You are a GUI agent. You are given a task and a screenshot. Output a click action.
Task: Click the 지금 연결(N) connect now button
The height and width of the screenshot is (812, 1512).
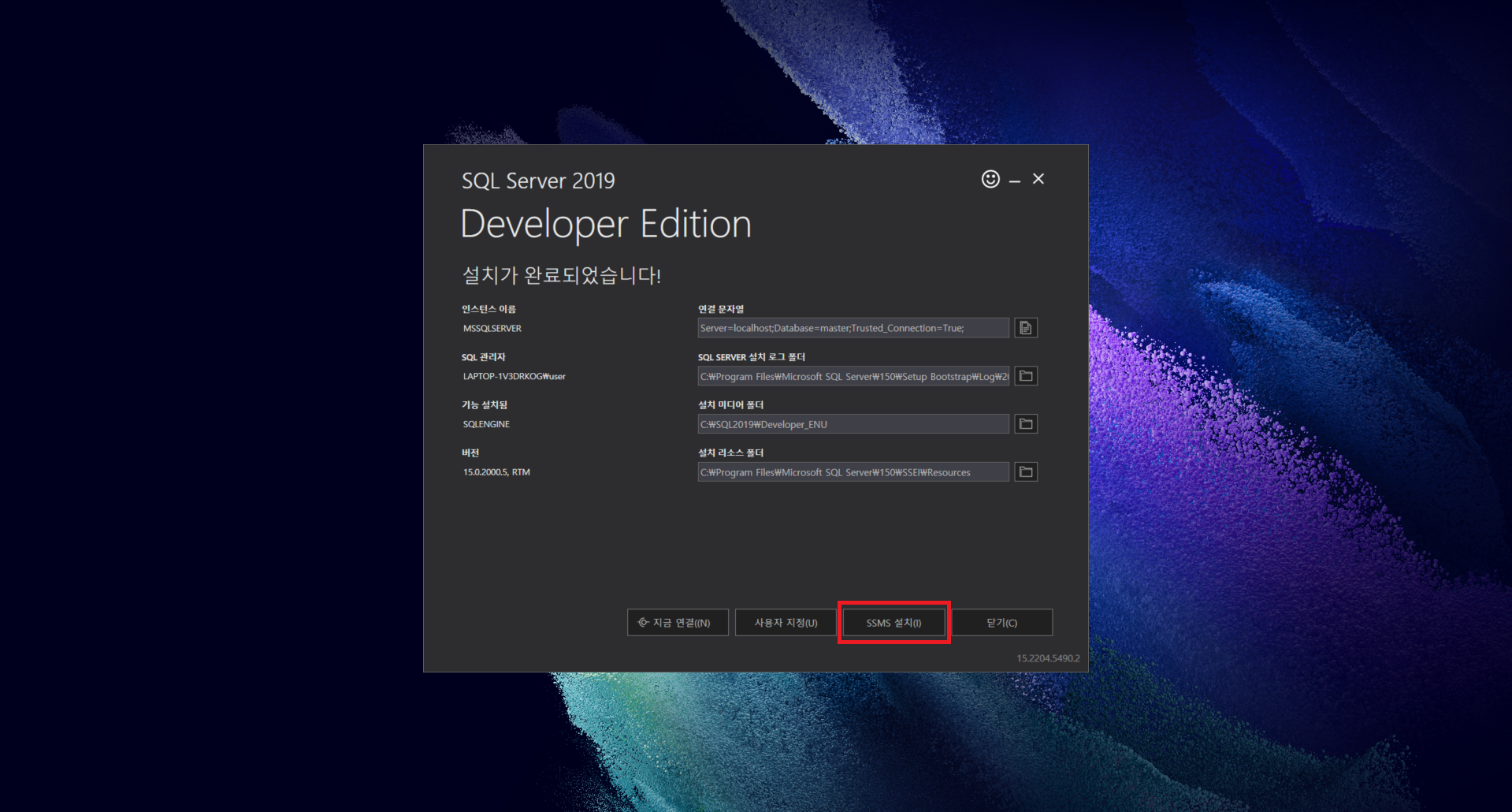point(678,622)
